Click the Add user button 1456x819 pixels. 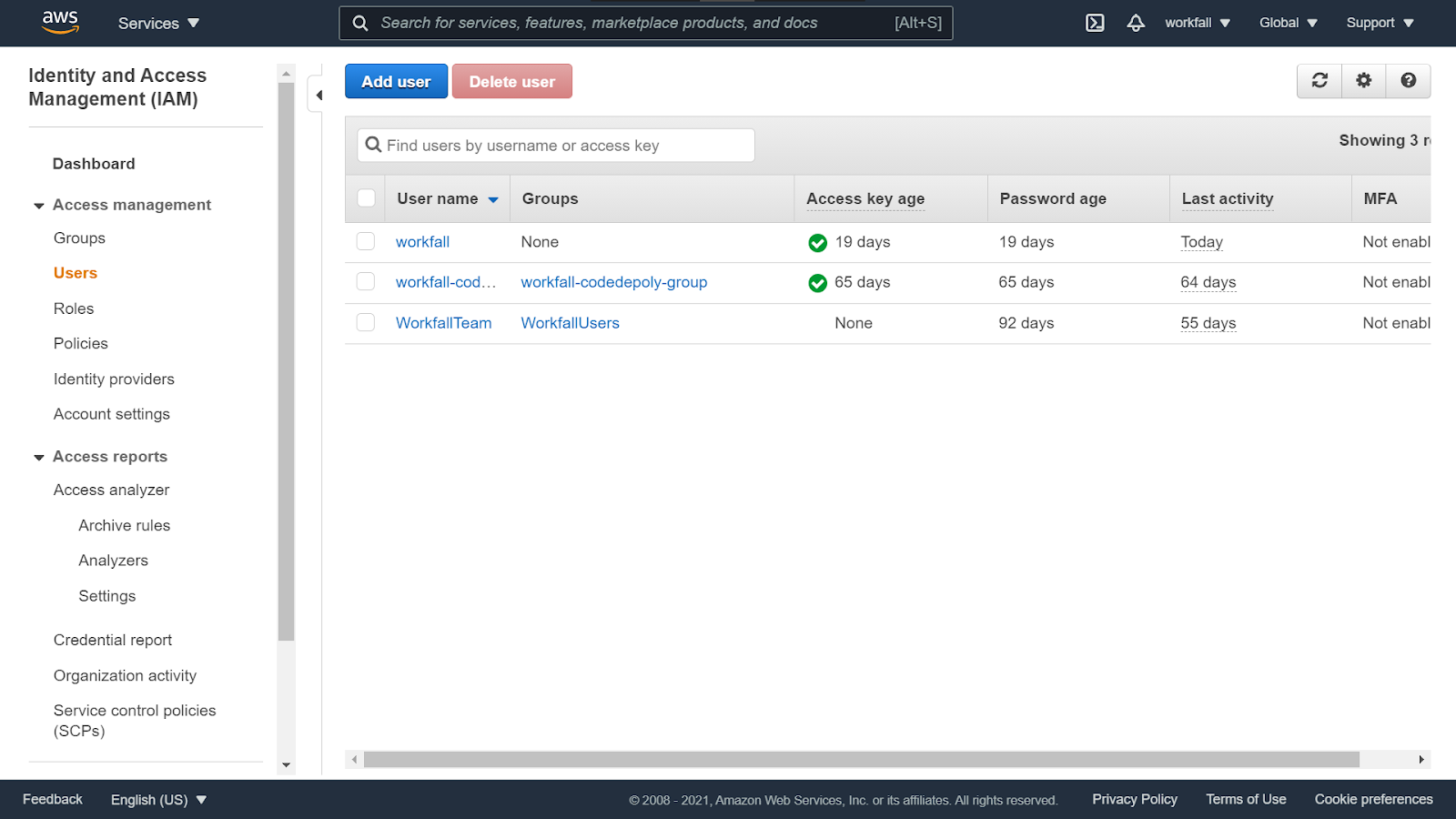point(396,81)
